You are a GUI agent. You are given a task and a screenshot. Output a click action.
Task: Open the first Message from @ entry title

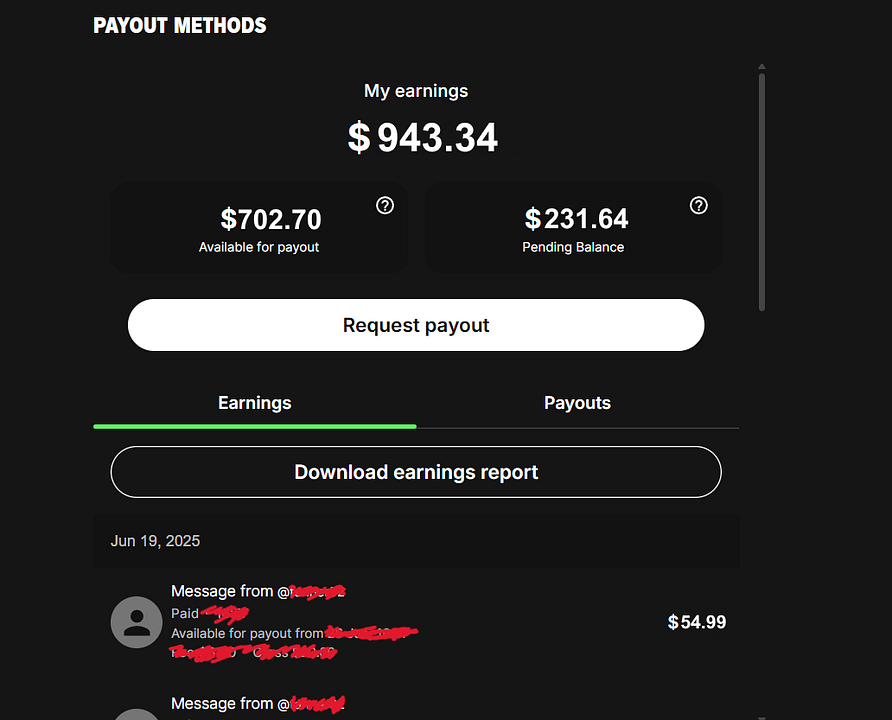pos(258,591)
